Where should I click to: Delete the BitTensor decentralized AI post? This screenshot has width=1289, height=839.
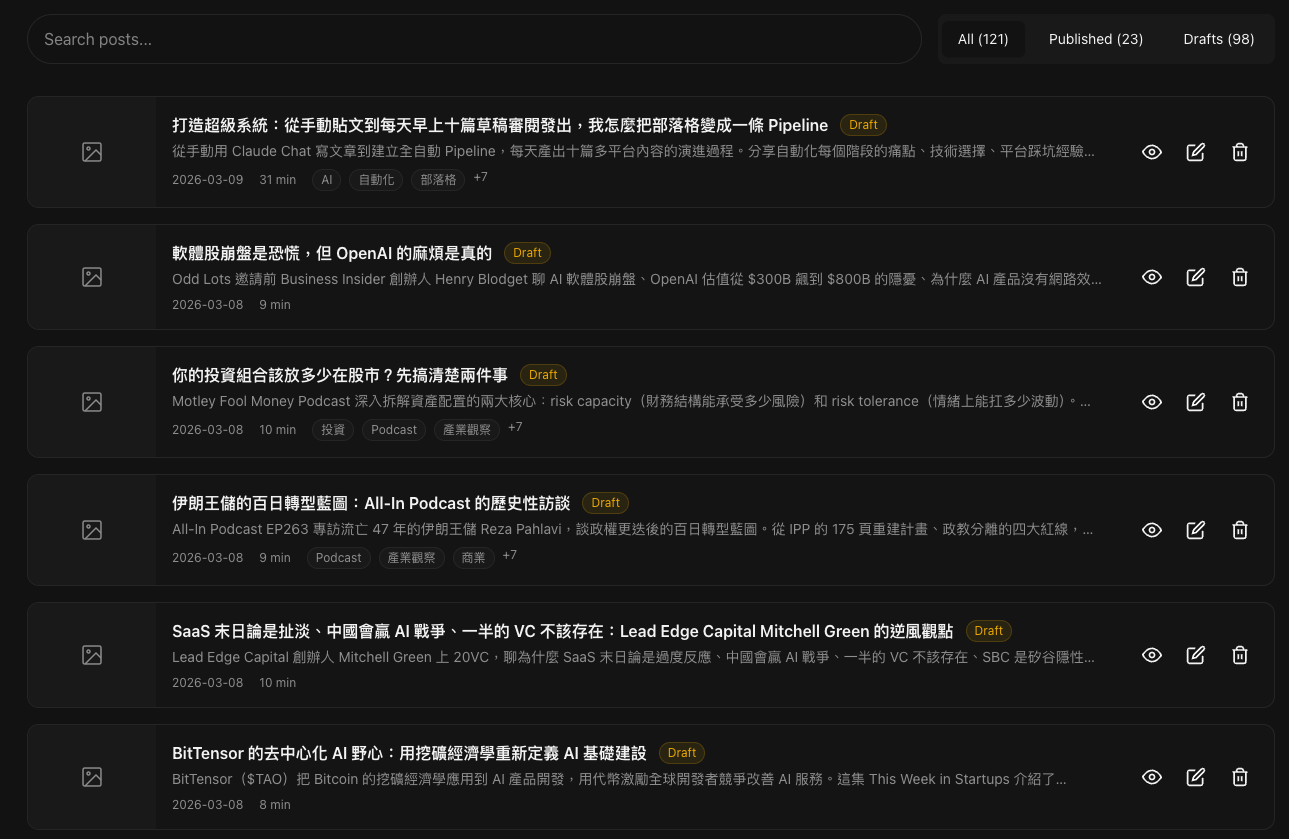(1240, 777)
